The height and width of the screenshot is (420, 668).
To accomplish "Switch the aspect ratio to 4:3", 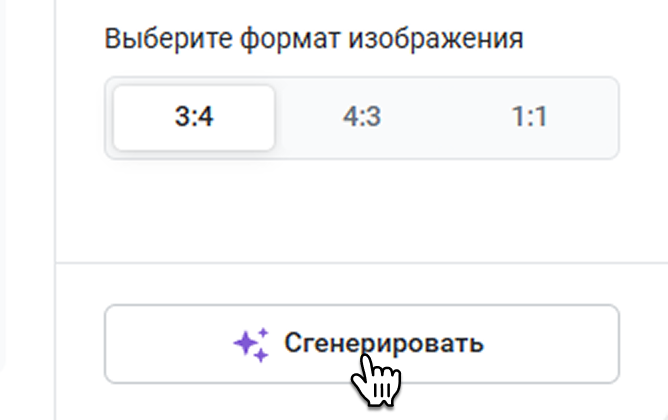I will tap(362, 118).
